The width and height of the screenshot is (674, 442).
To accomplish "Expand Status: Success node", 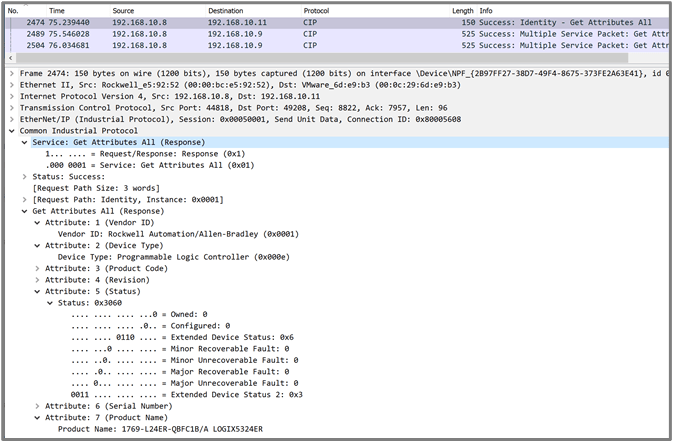I will (x=25, y=177).
